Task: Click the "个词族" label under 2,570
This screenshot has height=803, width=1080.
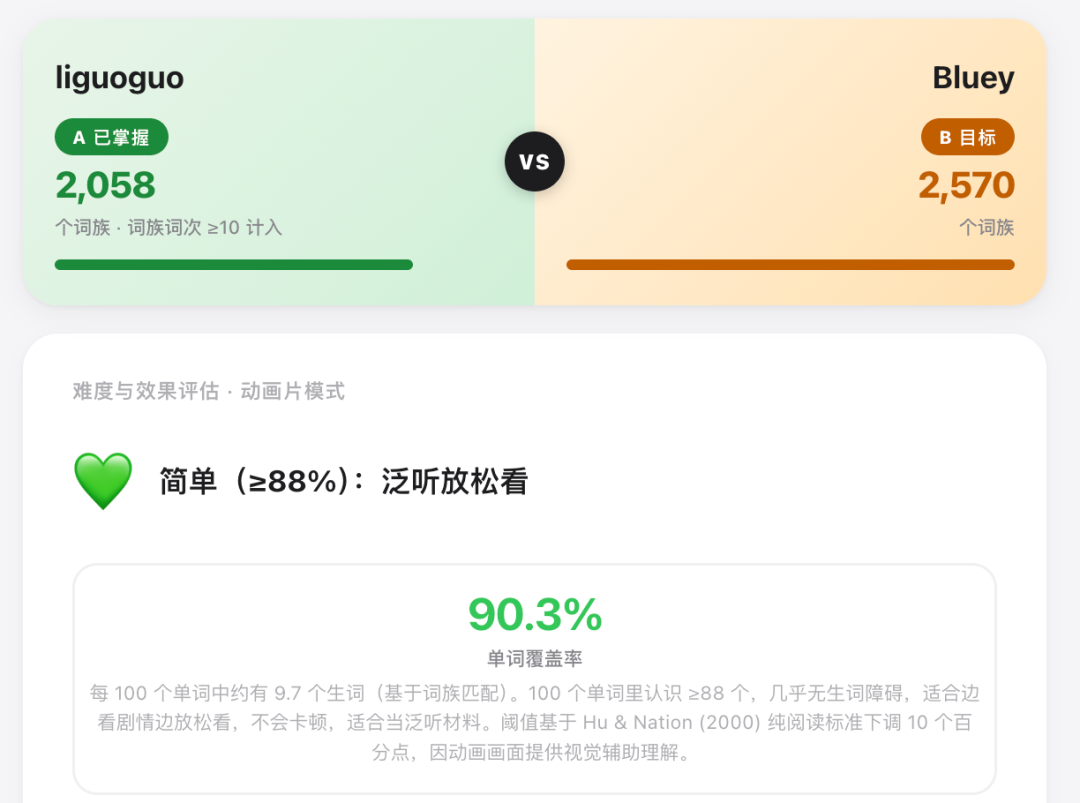Action: pyautogui.click(x=986, y=228)
